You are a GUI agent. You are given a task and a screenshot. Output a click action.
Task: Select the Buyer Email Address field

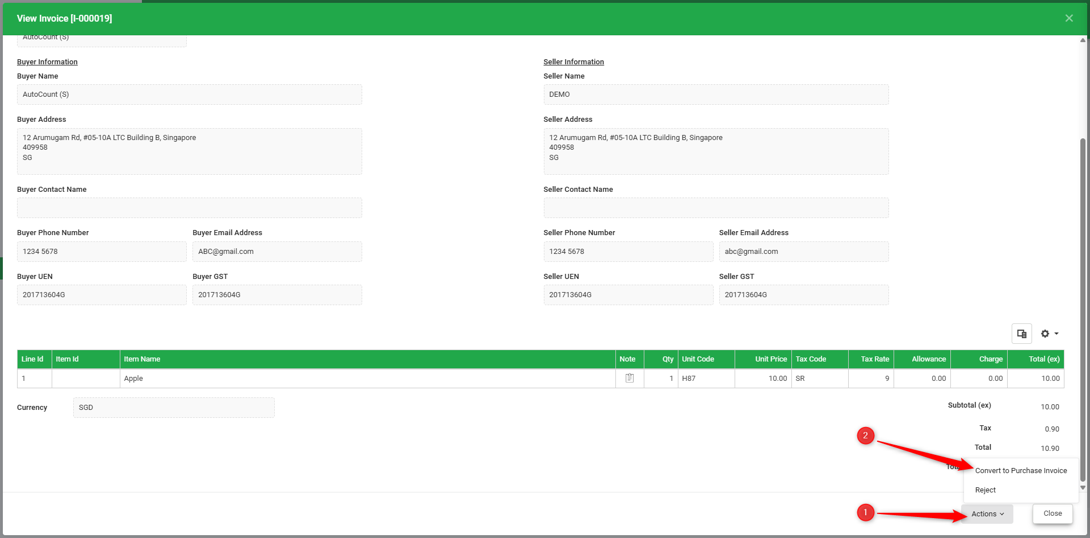(x=277, y=252)
